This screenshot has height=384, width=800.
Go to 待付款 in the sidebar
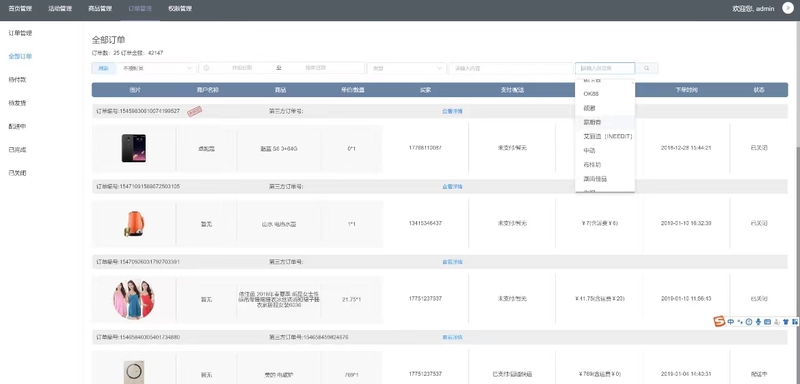17,80
